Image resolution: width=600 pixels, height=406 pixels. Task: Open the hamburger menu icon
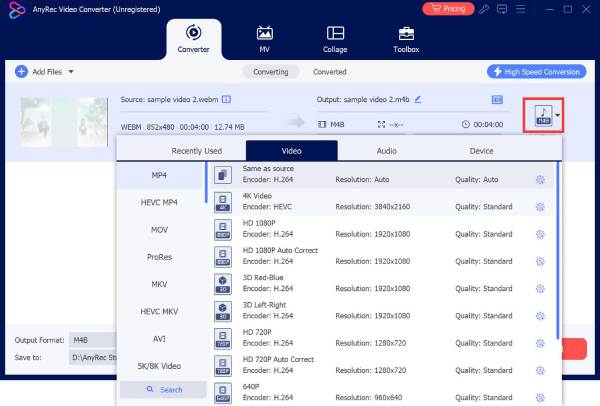point(520,9)
